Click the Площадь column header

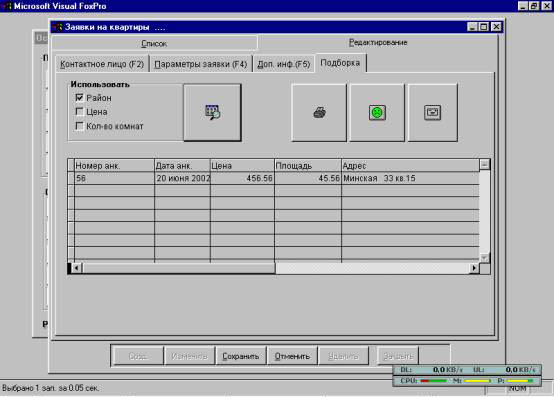point(308,166)
